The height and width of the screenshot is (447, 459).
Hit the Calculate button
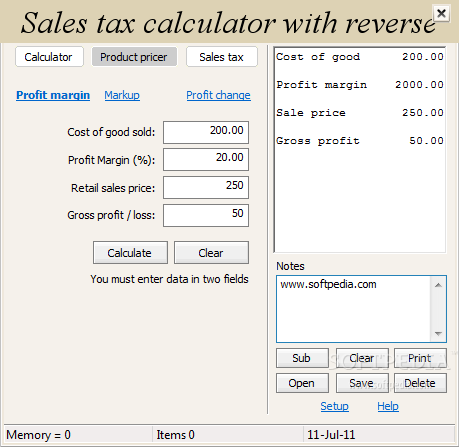[130, 253]
